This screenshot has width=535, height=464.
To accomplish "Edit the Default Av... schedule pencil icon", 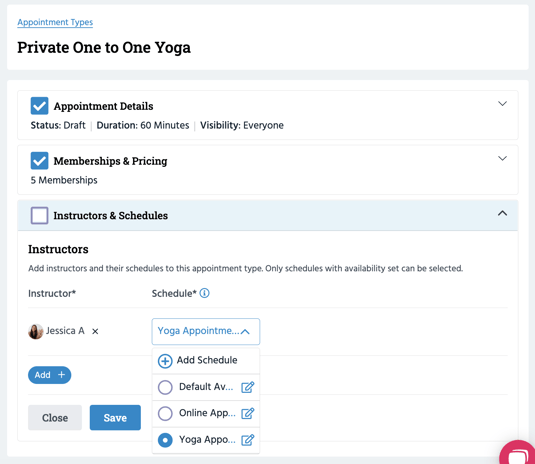I will pos(247,387).
